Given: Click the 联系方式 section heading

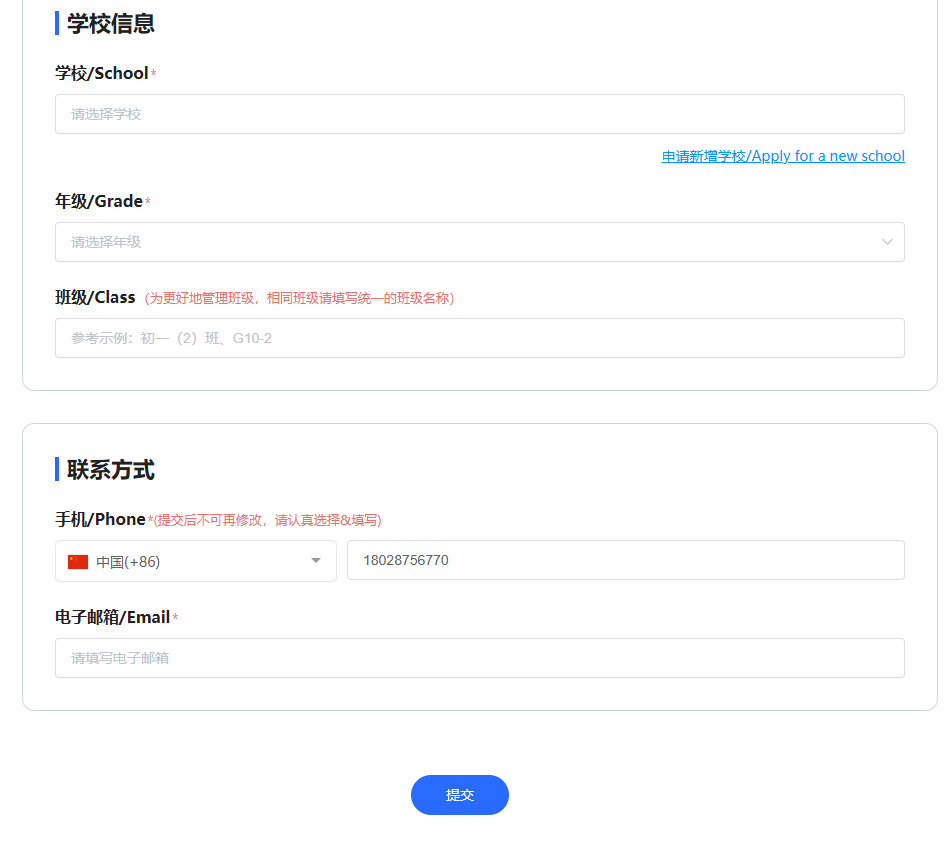Looking at the screenshot, I should coord(110,469).
